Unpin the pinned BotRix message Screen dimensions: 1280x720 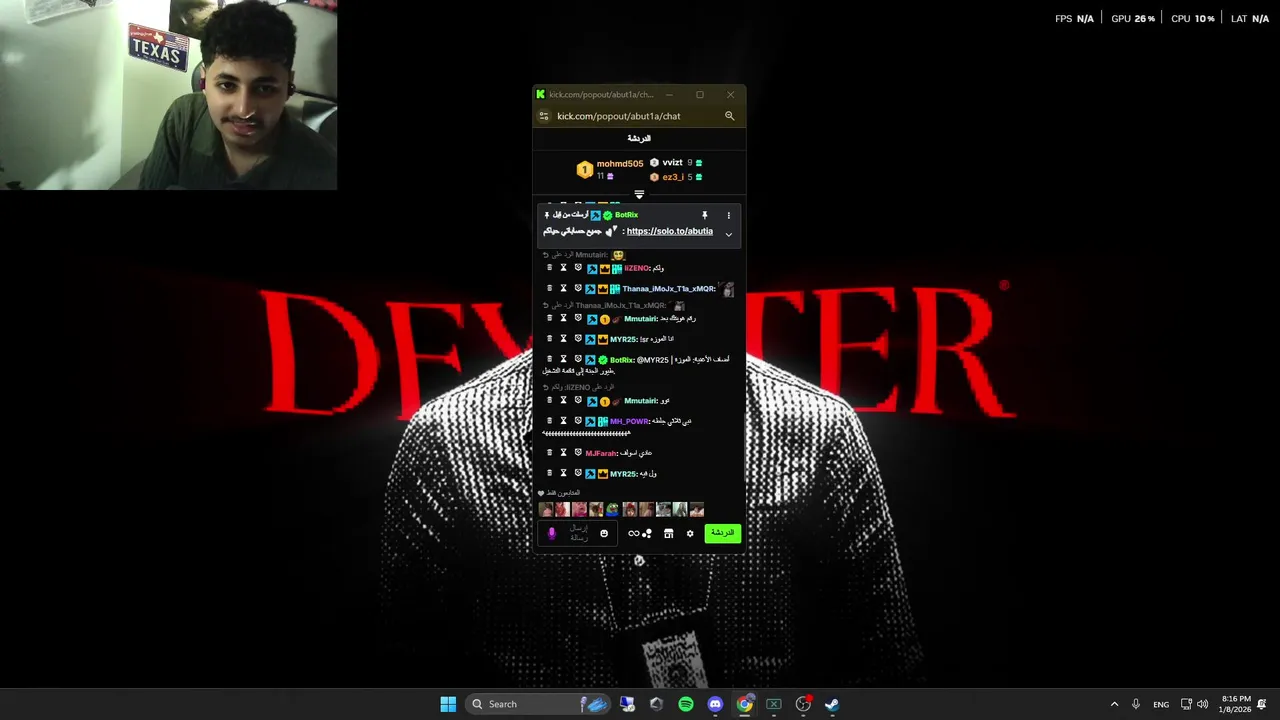704,215
